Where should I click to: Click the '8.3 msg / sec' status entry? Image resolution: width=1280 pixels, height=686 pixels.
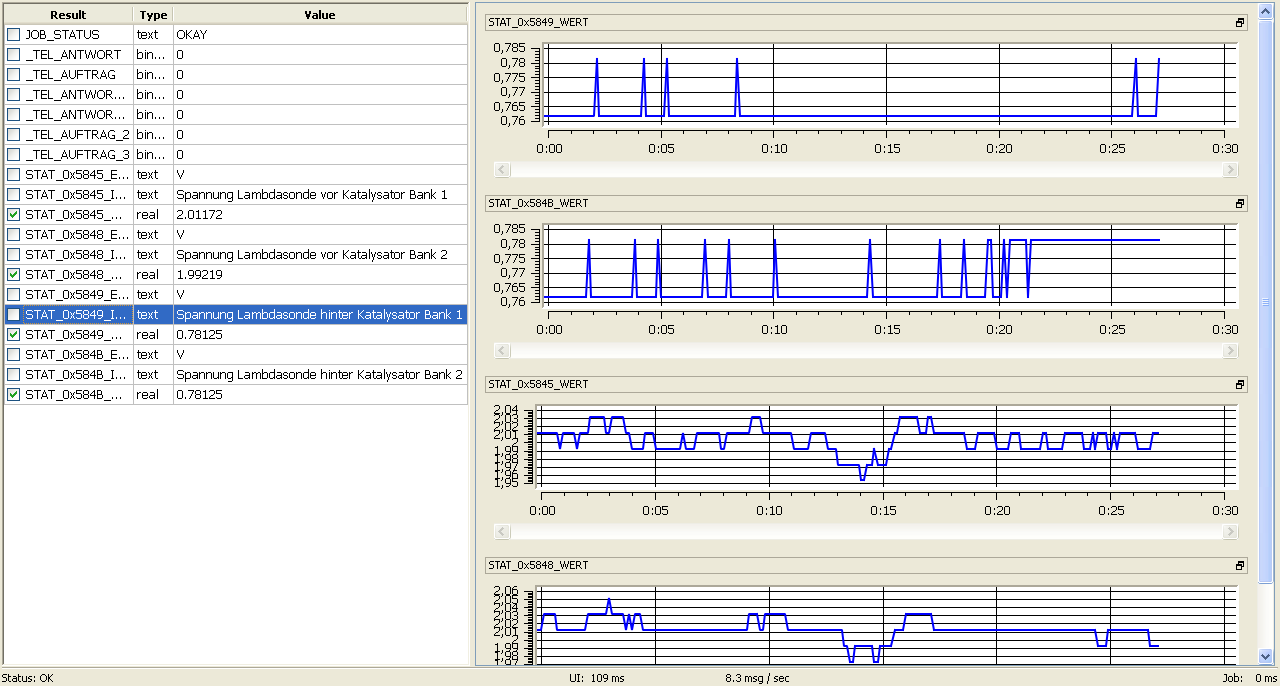(x=757, y=678)
